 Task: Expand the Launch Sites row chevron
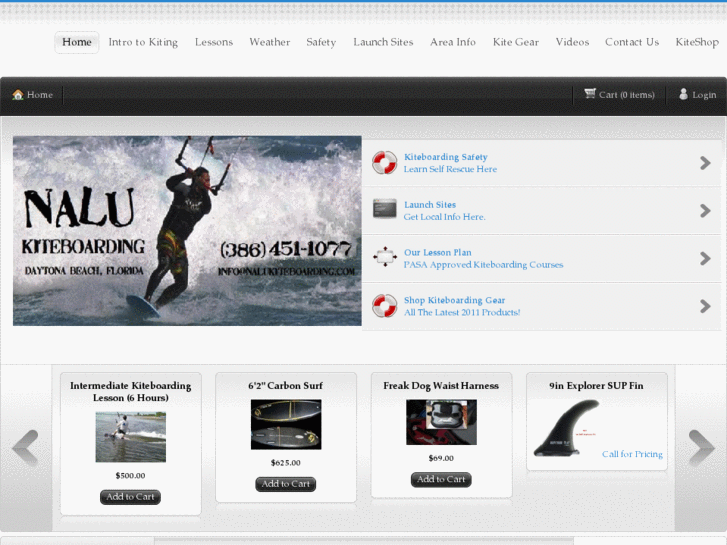(705, 211)
